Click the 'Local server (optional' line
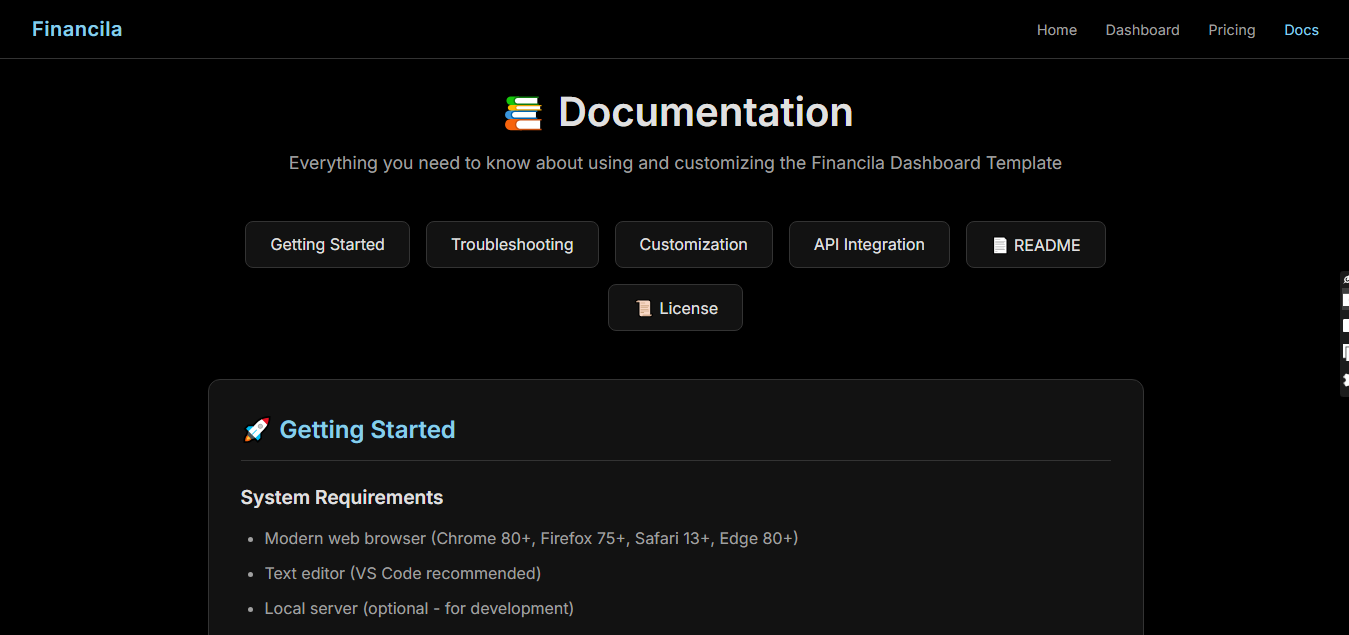The width and height of the screenshot is (1349, 635). pos(419,608)
